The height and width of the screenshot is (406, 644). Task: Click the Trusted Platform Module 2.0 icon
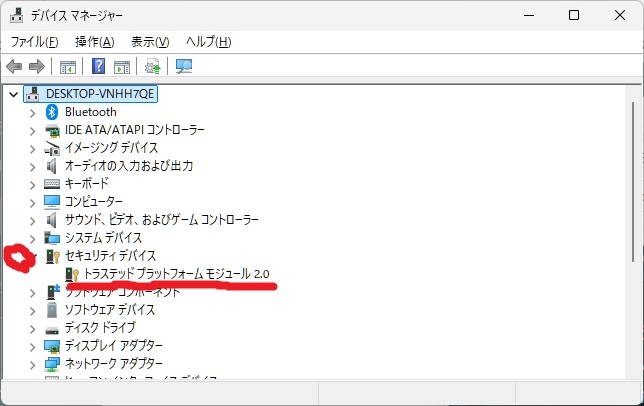pos(72,273)
